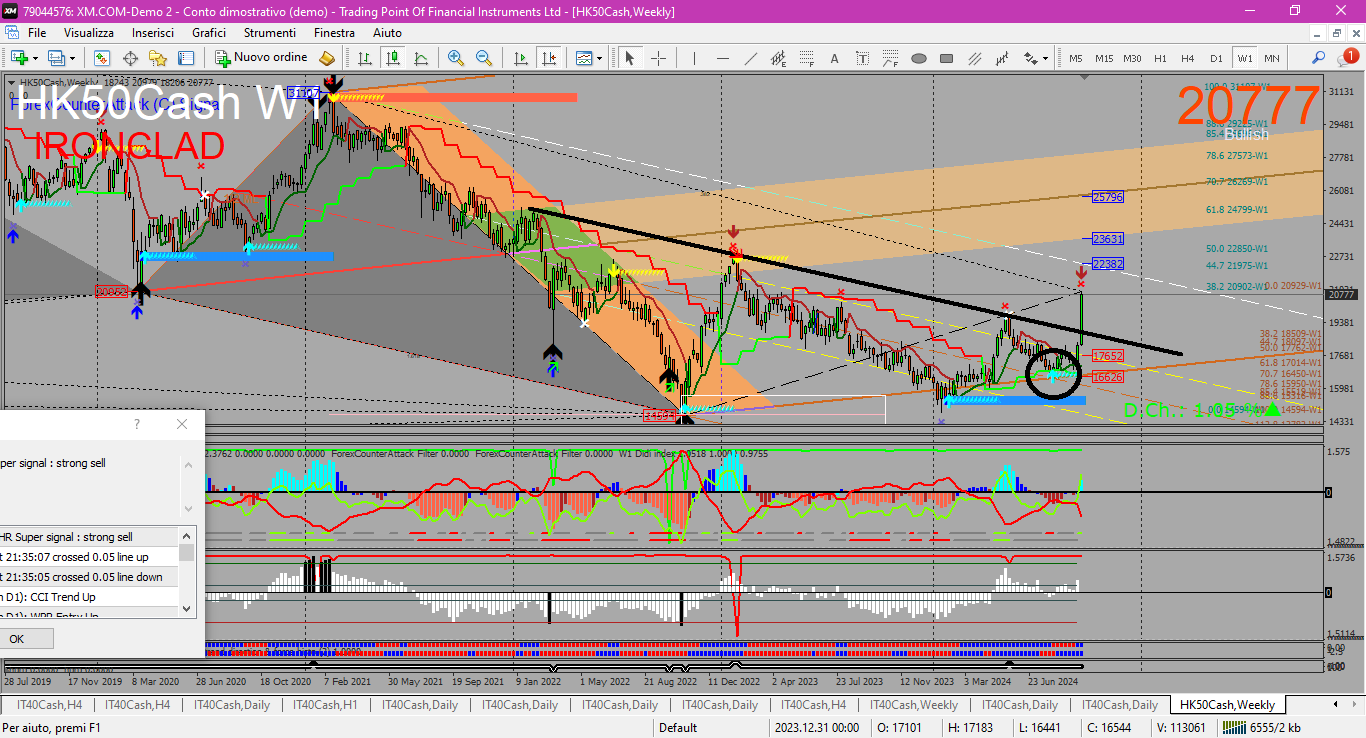This screenshot has height=738, width=1366.
Task: Open the Strumenti menu
Action: [x=269, y=33]
